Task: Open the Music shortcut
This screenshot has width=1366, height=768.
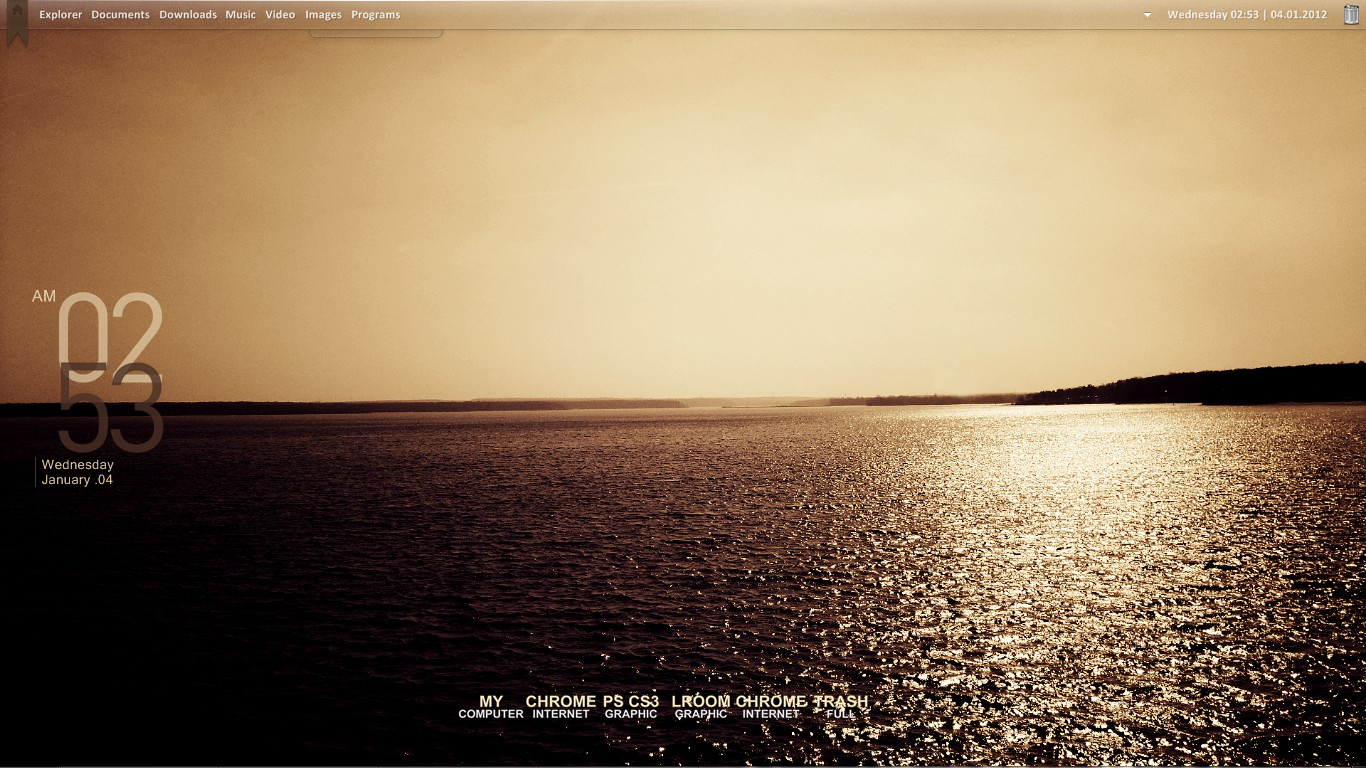Action: tap(240, 15)
